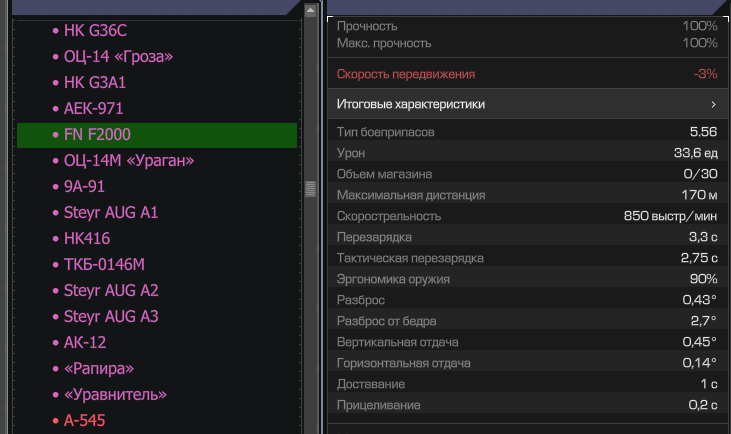Select «Рапира» list entry
This screenshot has height=434, width=731.
99,369
